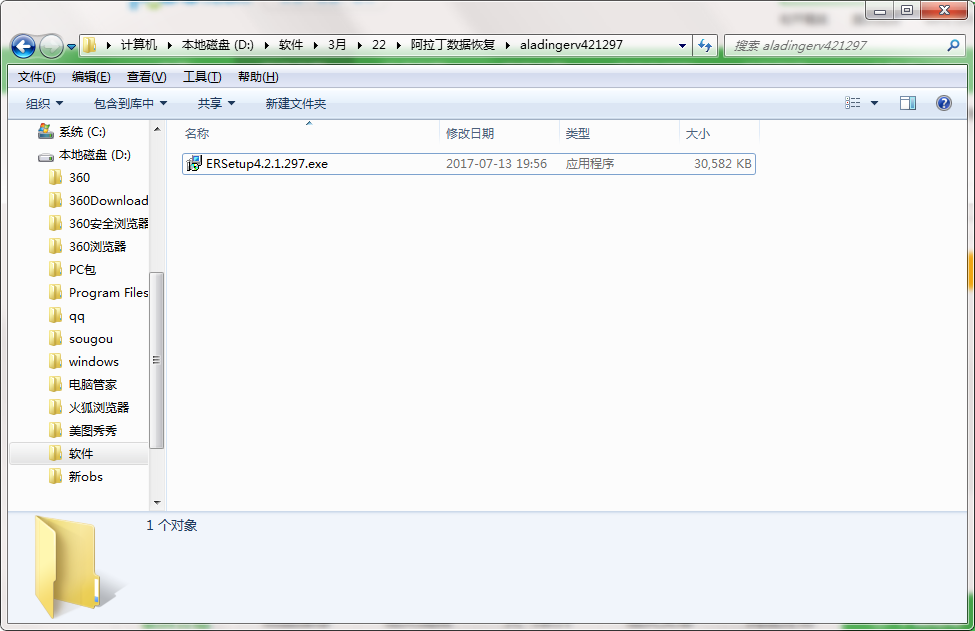Screen dimensions: 975x631
Task: Open the 火狐浏览器 folder in tree
Action: click(99, 407)
